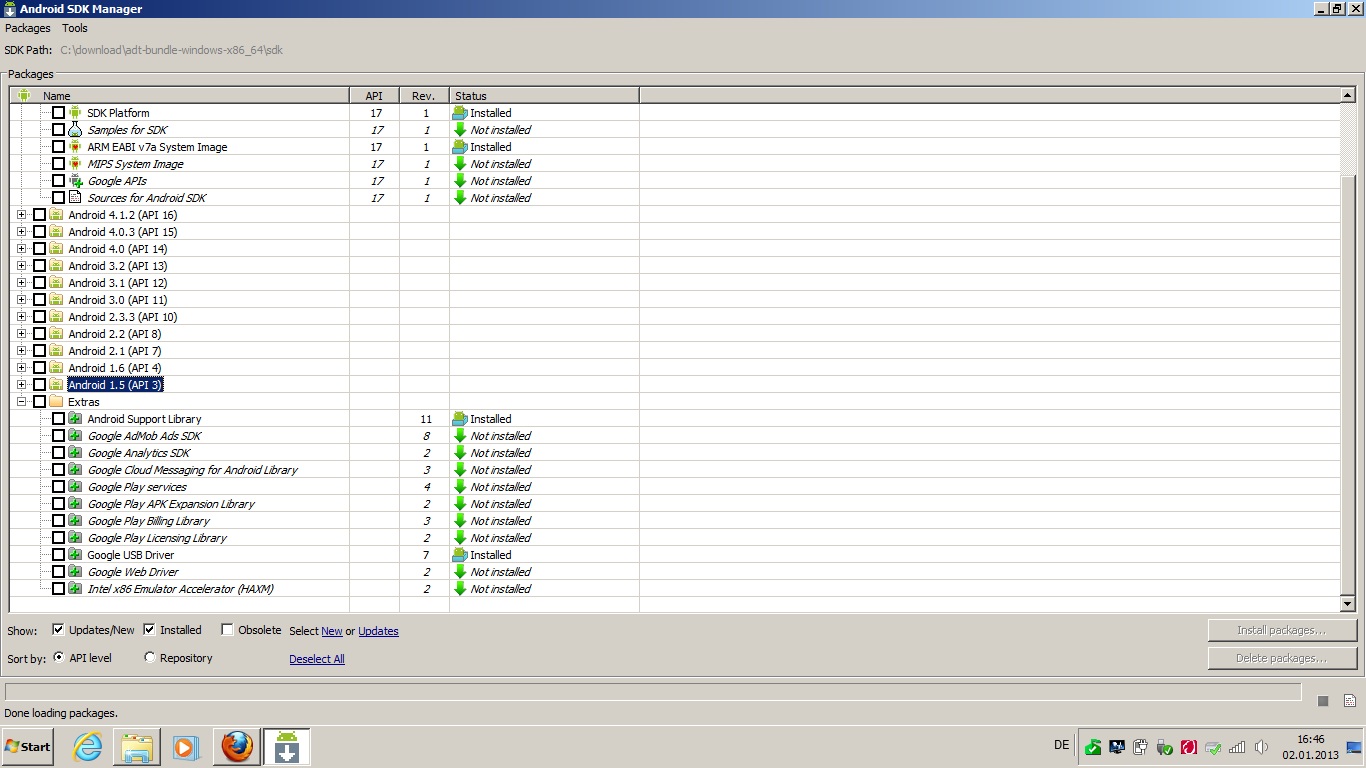Check the Intel x86 Emulator Accelerator checkbox
The height and width of the screenshot is (768, 1366).
pos(58,589)
